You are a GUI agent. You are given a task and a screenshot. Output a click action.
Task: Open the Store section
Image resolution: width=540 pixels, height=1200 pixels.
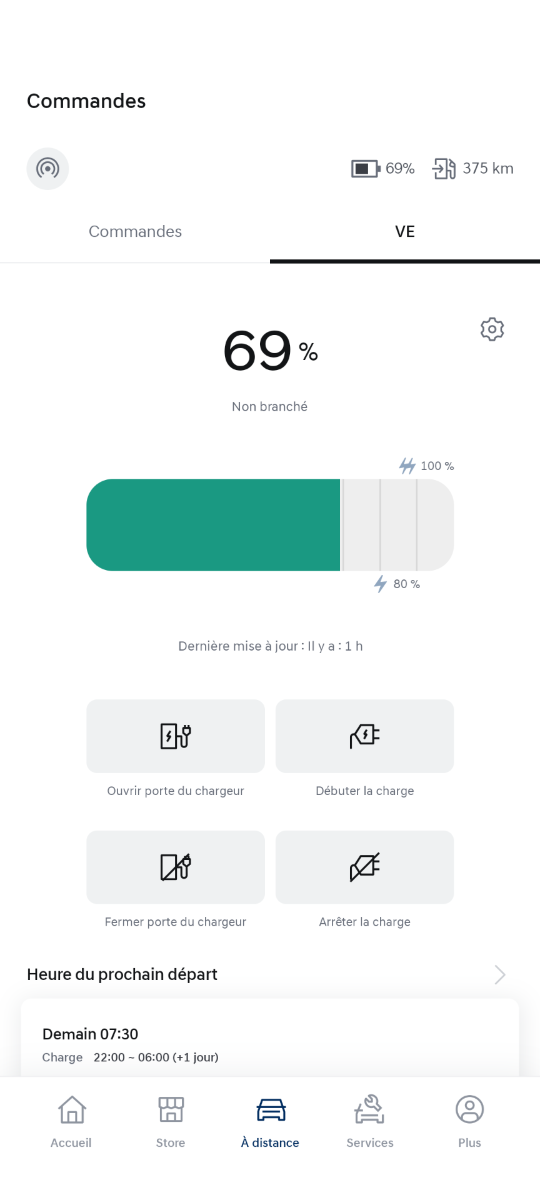[x=171, y=1121]
